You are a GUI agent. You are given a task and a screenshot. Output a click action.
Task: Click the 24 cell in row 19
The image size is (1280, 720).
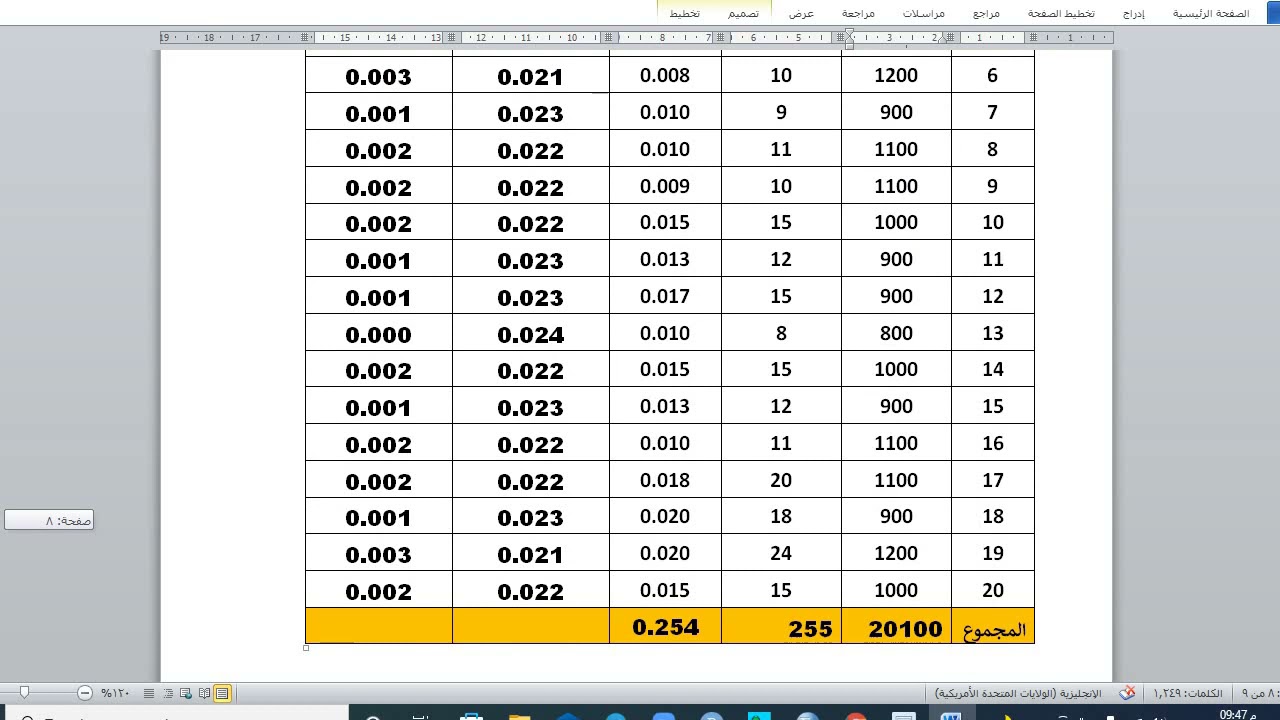[x=781, y=553]
